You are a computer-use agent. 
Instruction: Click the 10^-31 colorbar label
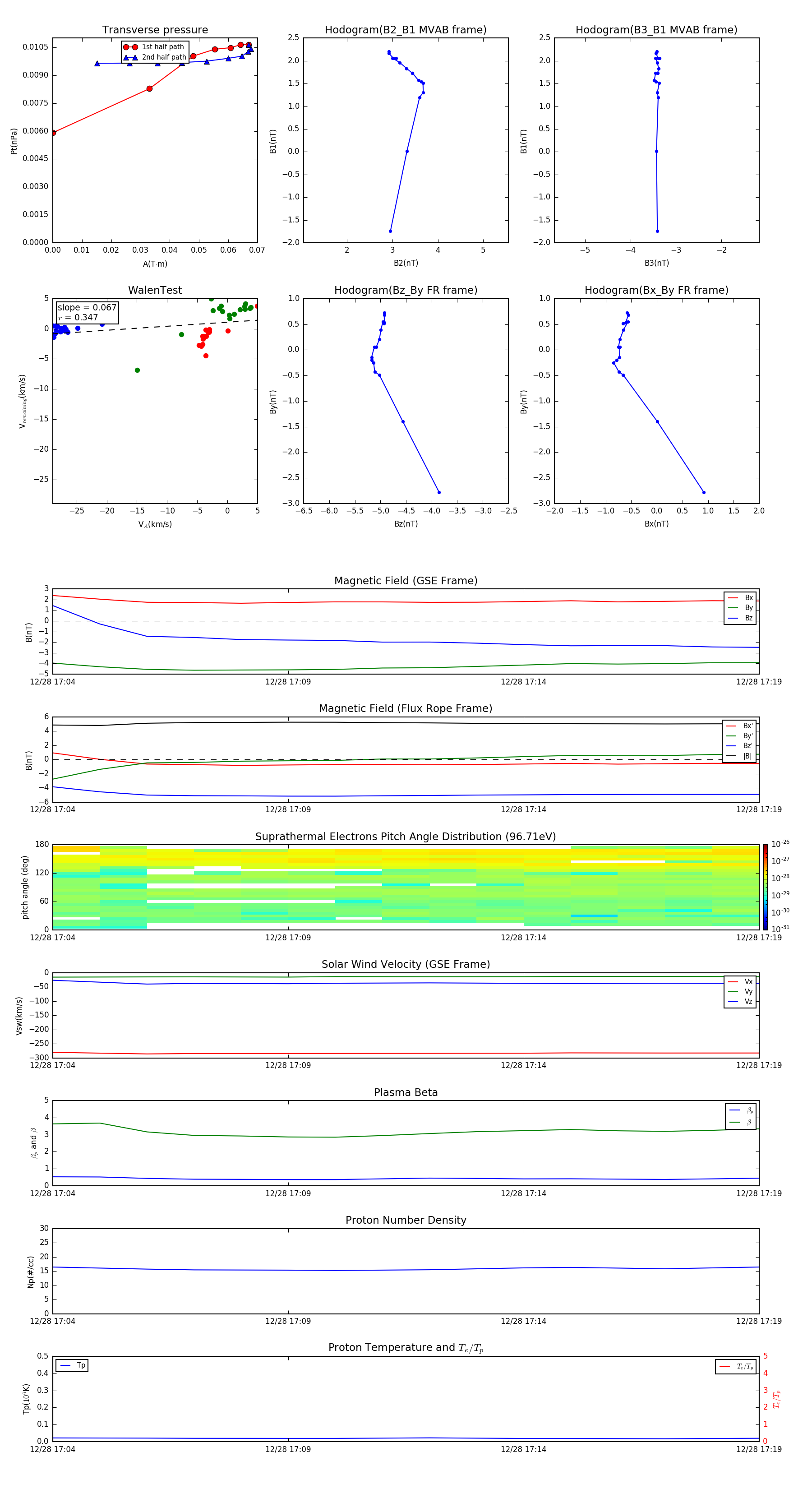[780, 929]
